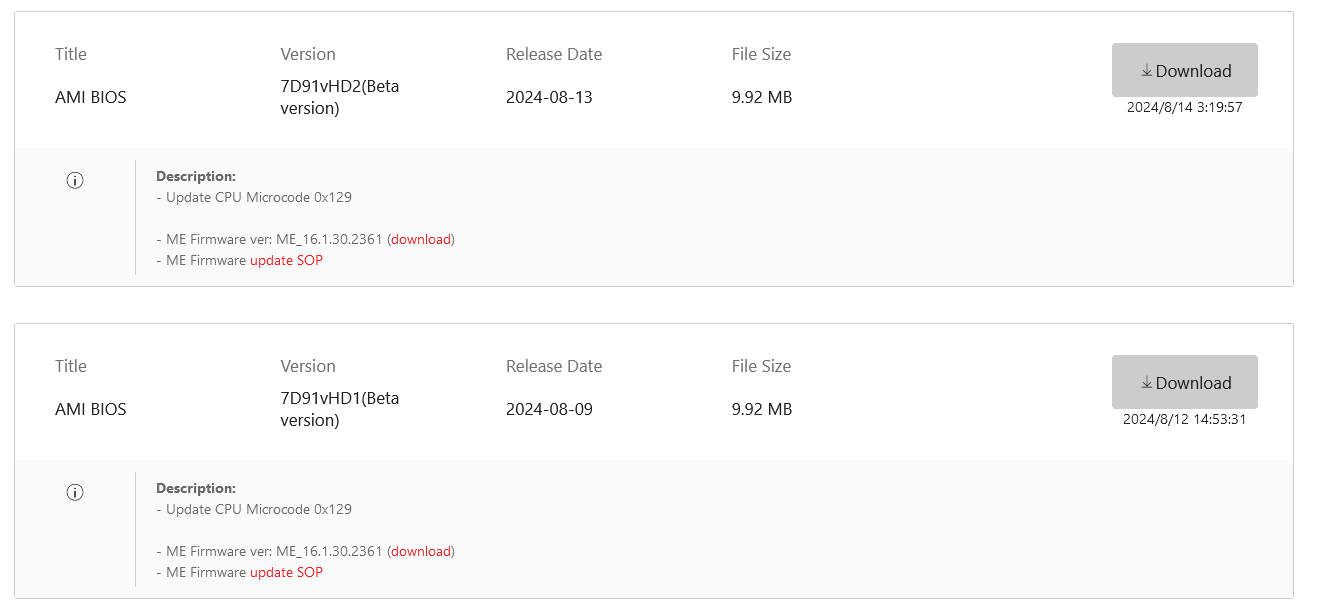Click the Description heading under 7D91vHD2

coord(196,176)
